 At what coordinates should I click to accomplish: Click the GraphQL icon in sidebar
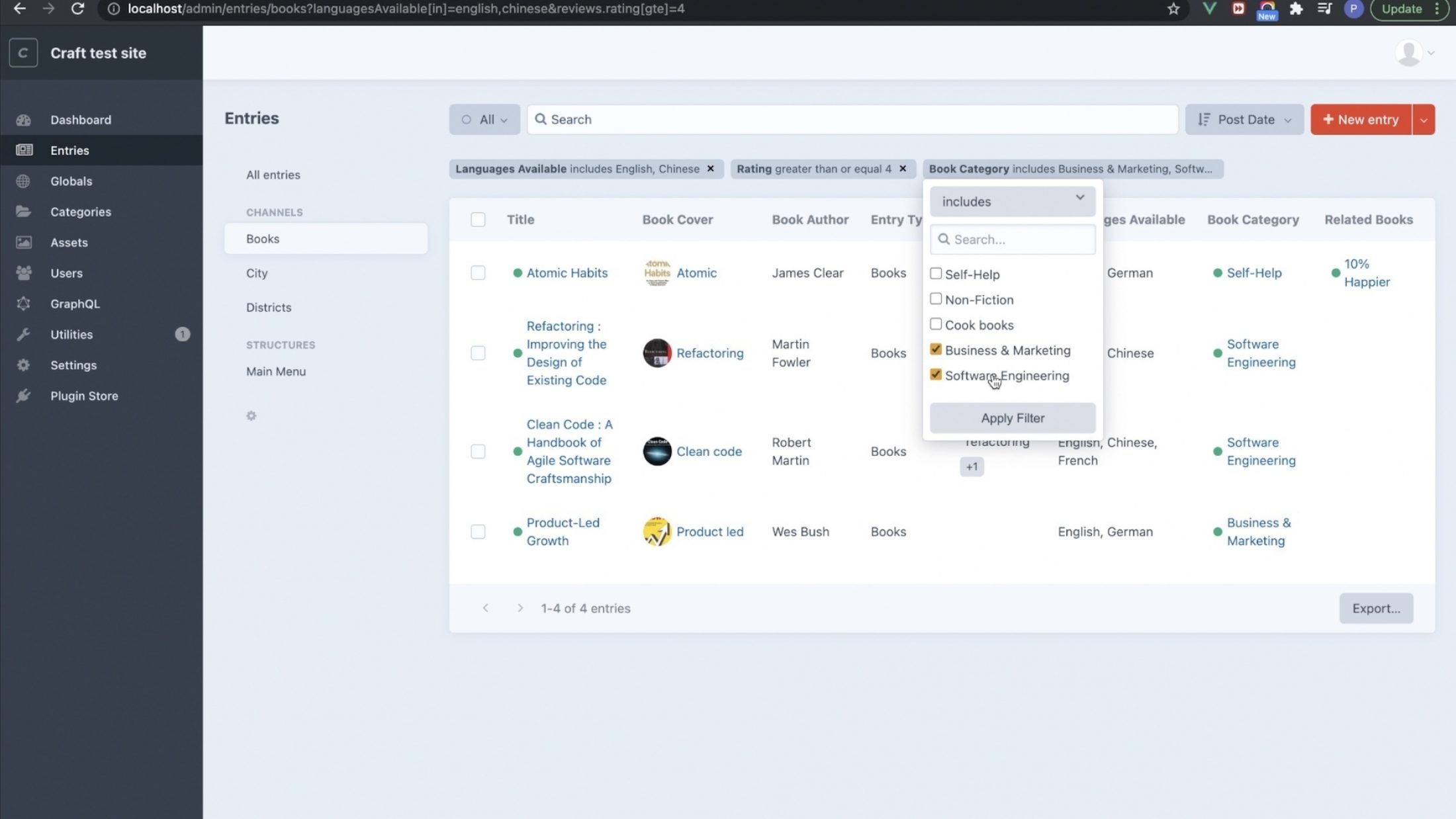pos(24,304)
